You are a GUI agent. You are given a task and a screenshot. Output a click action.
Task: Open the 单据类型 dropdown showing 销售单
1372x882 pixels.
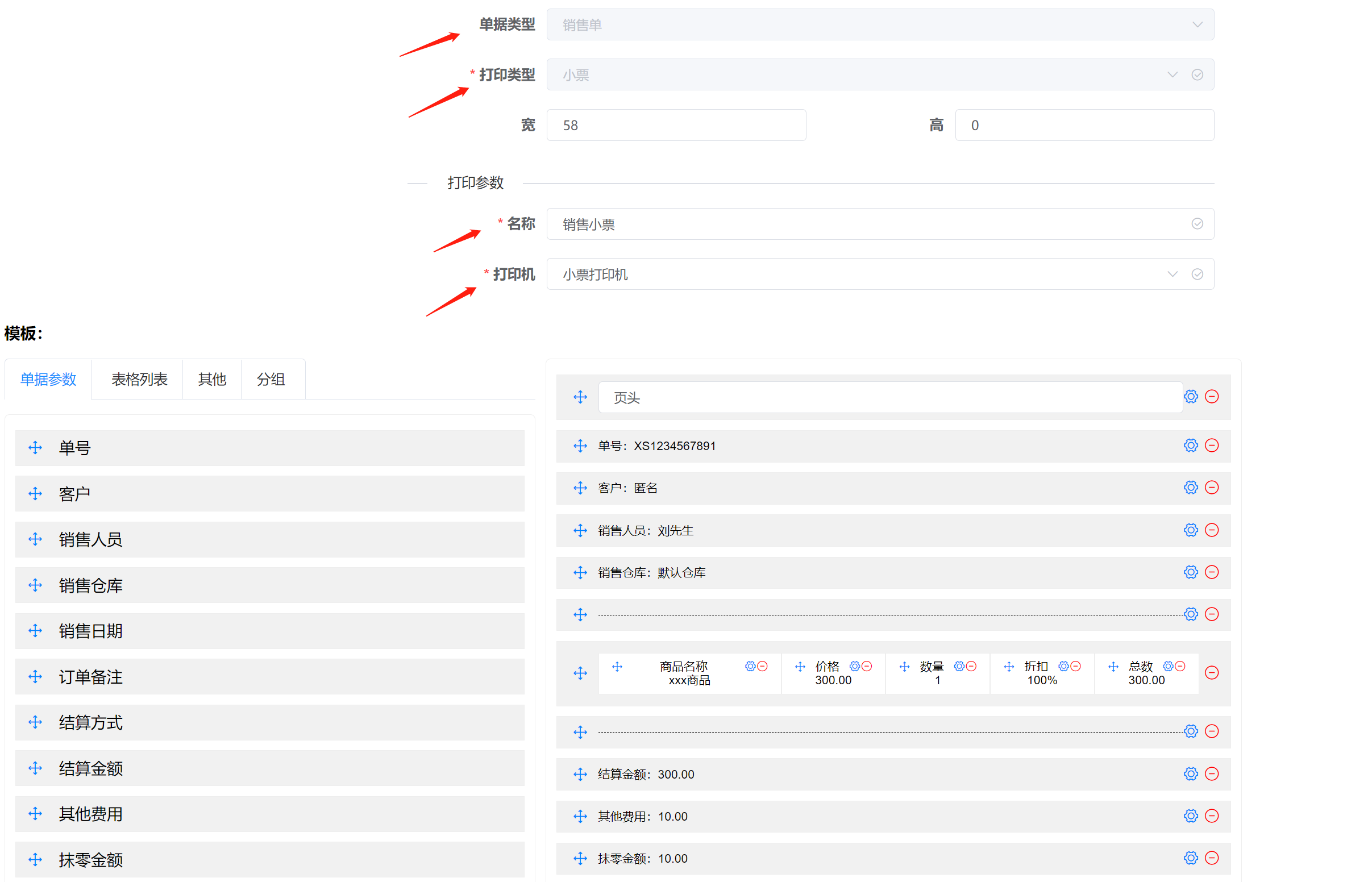tap(880, 24)
